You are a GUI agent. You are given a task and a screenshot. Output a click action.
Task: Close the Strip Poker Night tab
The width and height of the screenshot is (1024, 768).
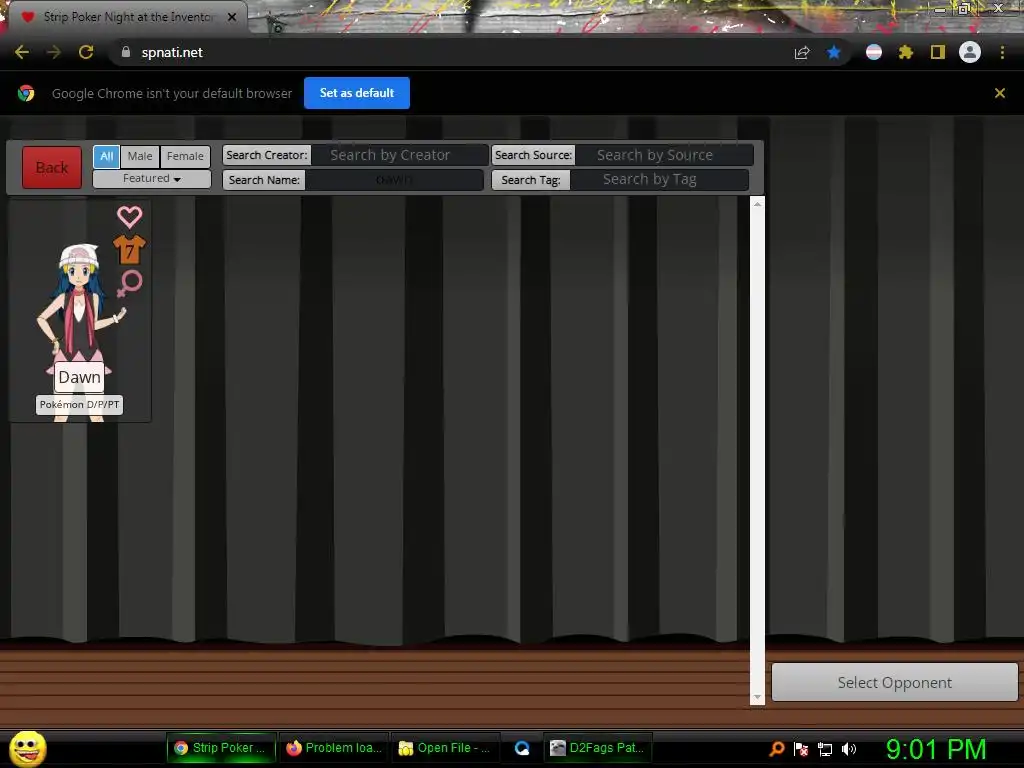click(232, 17)
